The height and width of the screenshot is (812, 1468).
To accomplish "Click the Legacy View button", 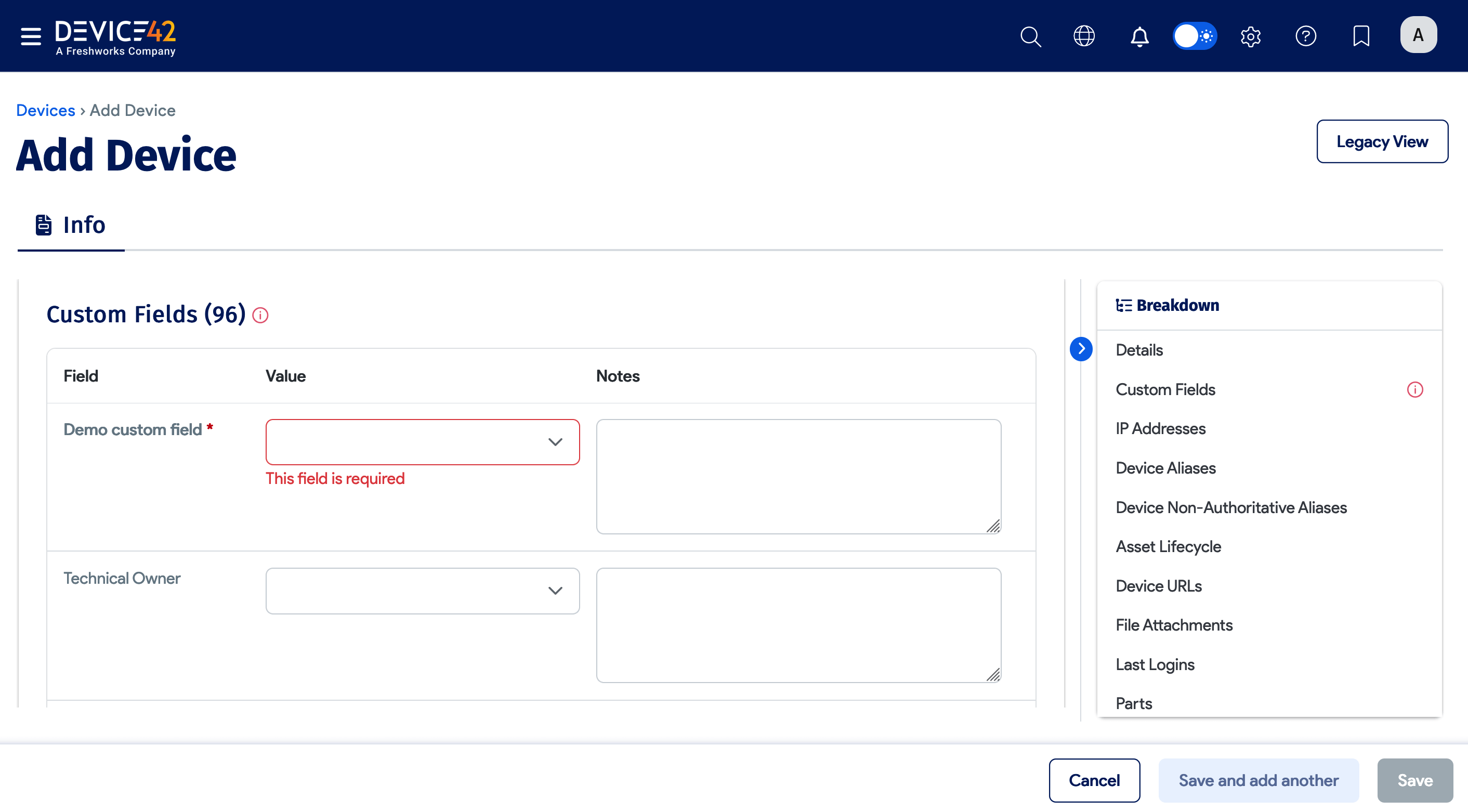I will tap(1382, 141).
